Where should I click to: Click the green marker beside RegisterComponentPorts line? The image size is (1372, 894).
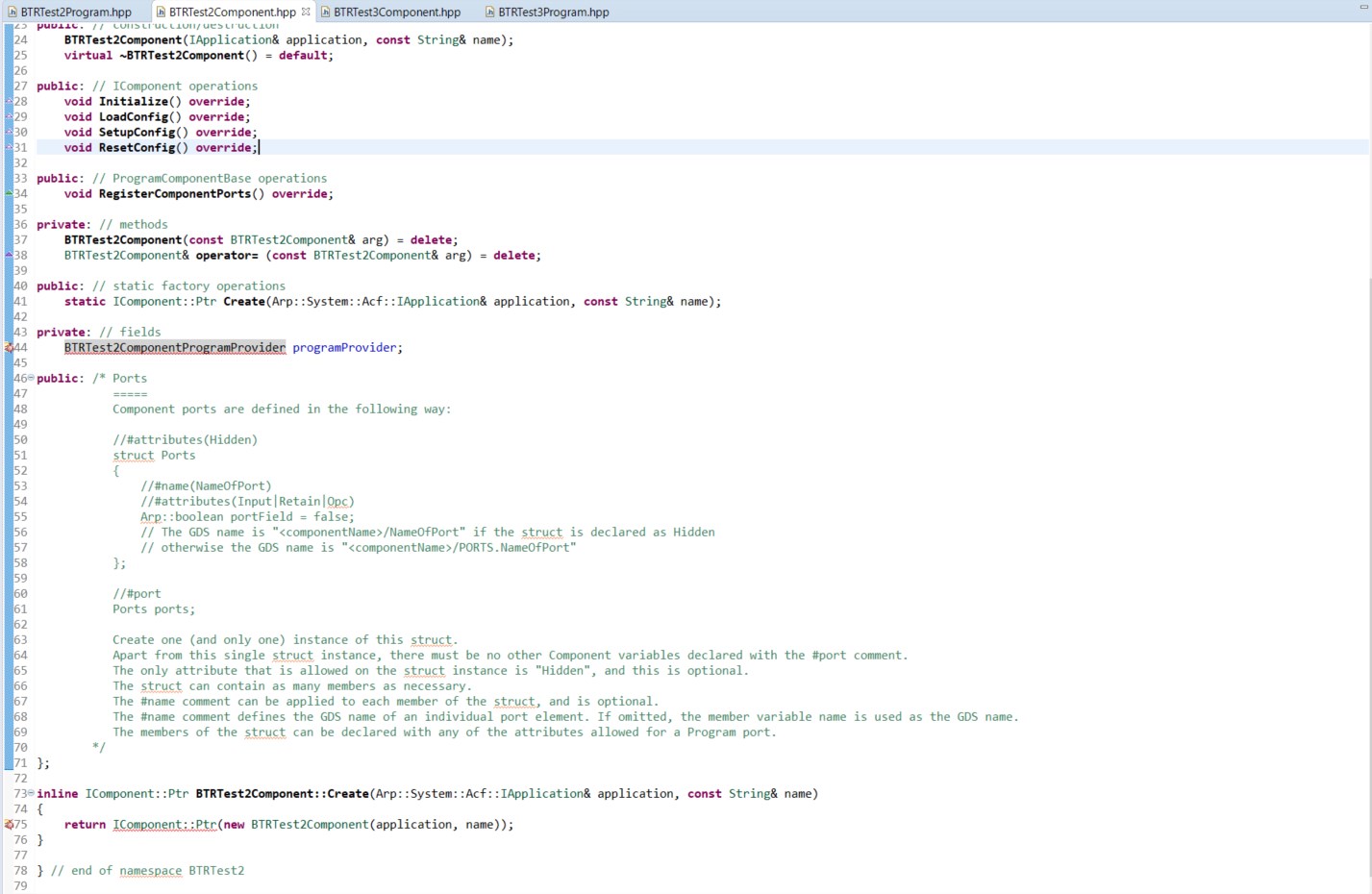pos(10,193)
